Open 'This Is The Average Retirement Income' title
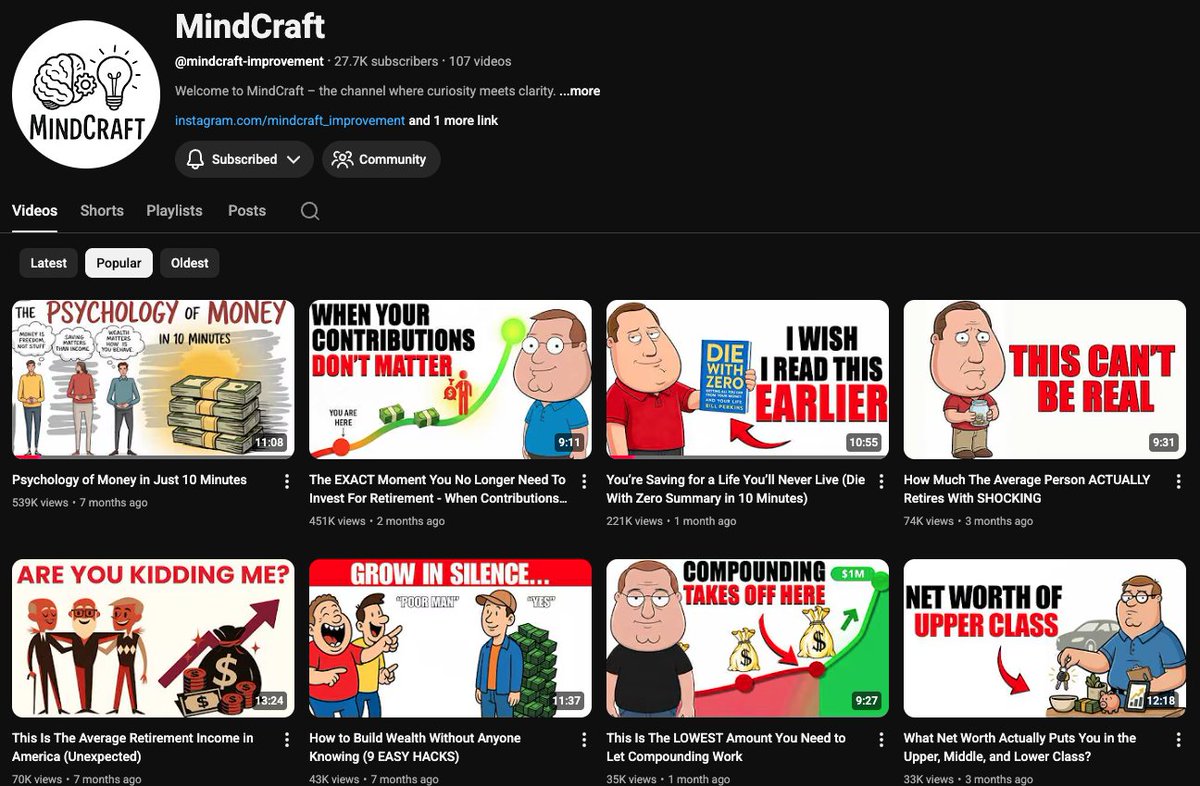The image size is (1200, 786). pyautogui.click(x=133, y=747)
